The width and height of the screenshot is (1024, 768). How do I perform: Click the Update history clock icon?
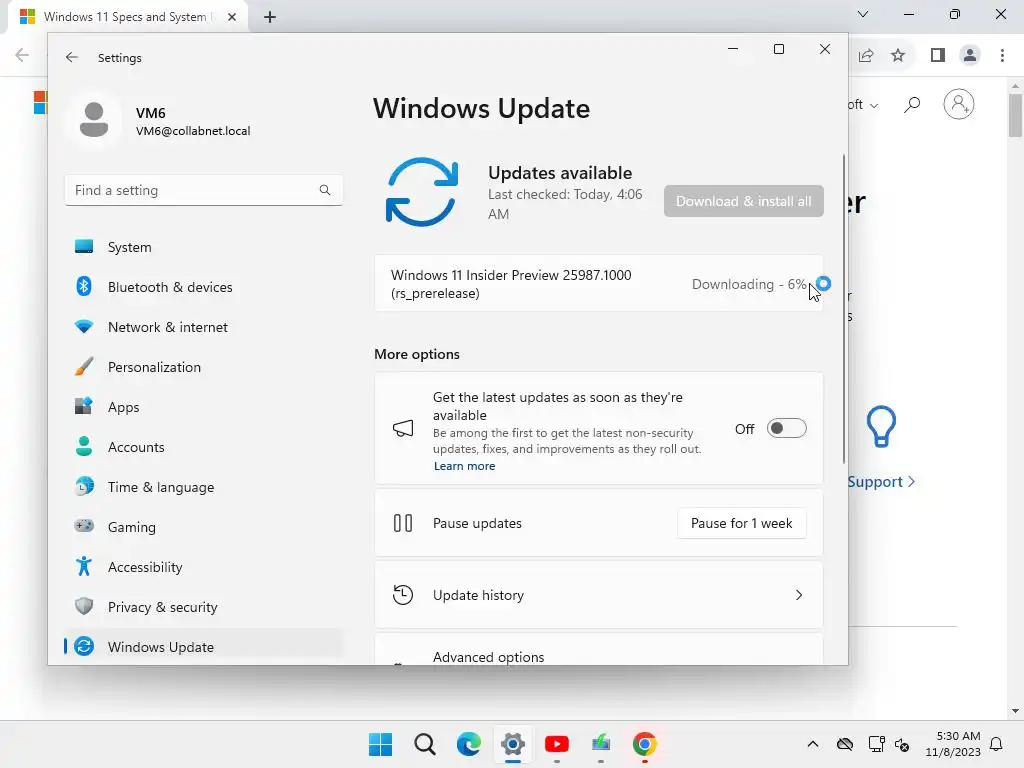tap(403, 595)
